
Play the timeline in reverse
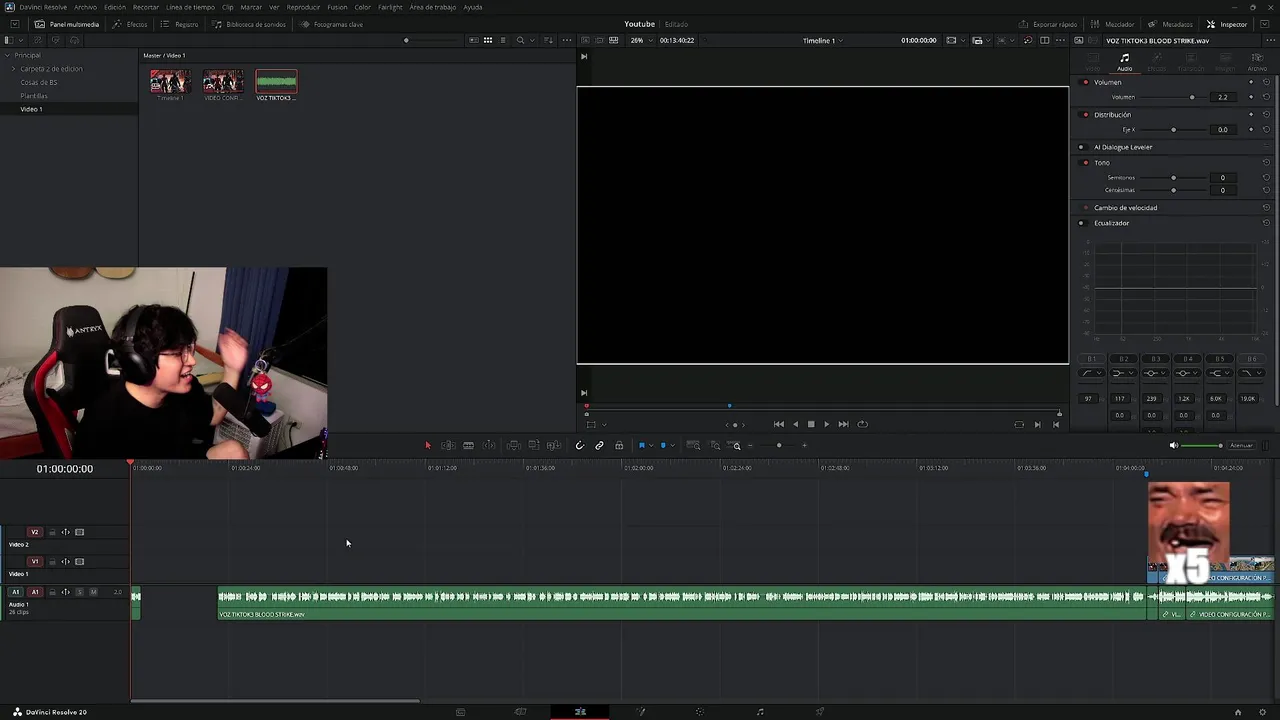796,424
